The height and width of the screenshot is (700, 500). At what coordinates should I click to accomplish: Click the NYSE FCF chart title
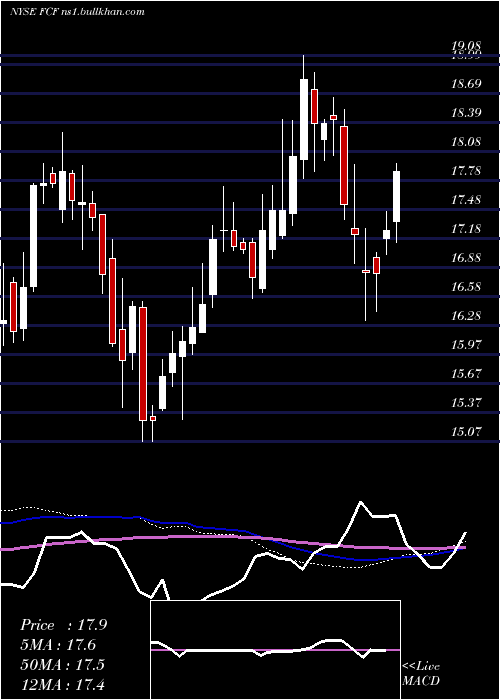77,12
